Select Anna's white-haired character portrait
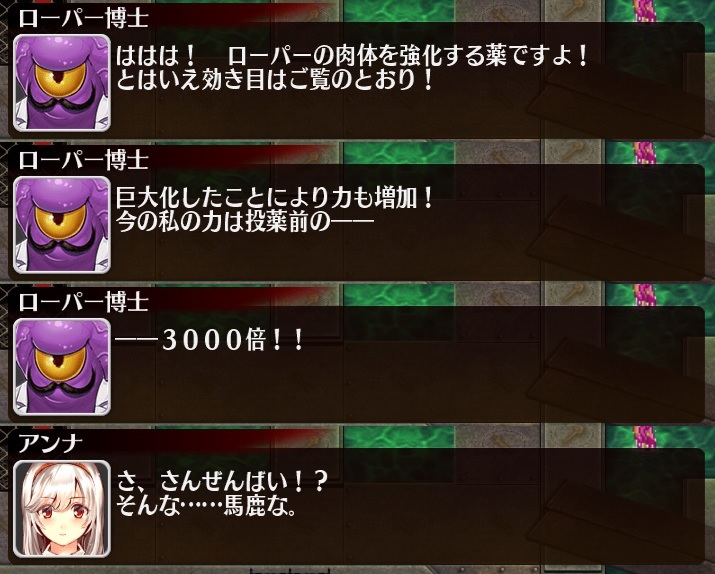 coord(62,509)
